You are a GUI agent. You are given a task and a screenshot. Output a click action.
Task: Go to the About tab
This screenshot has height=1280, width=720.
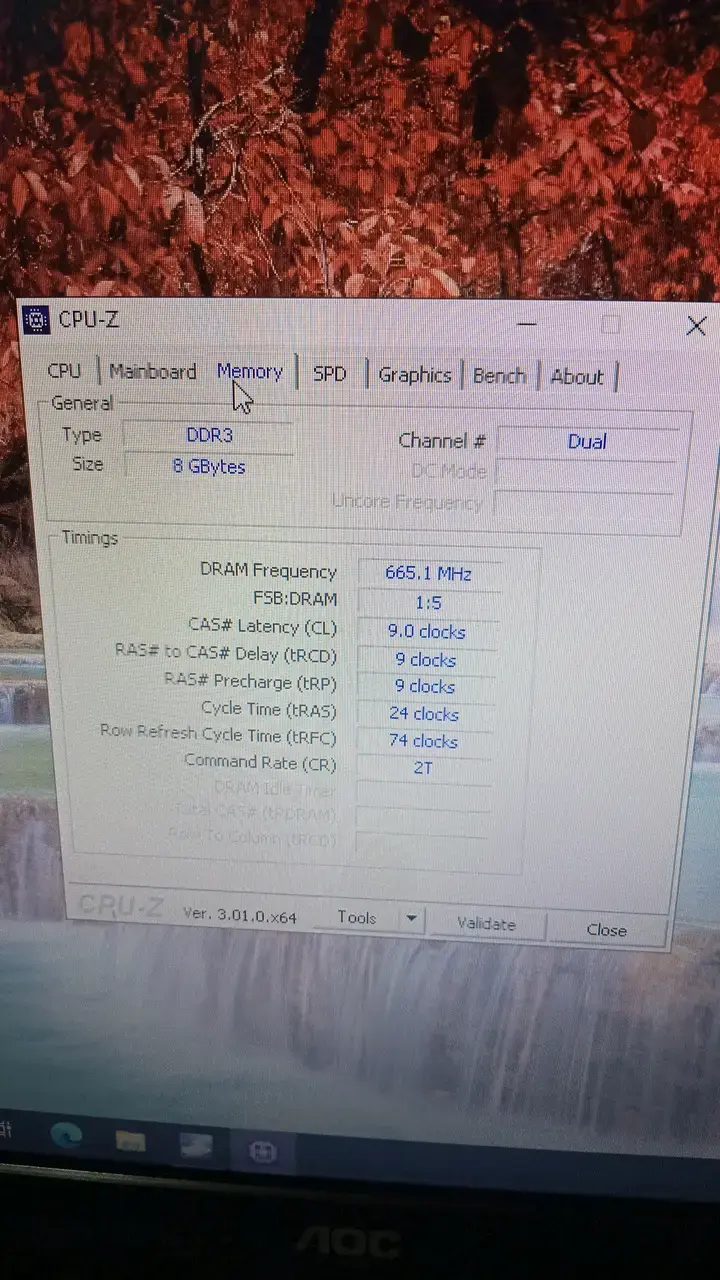point(577,377)
